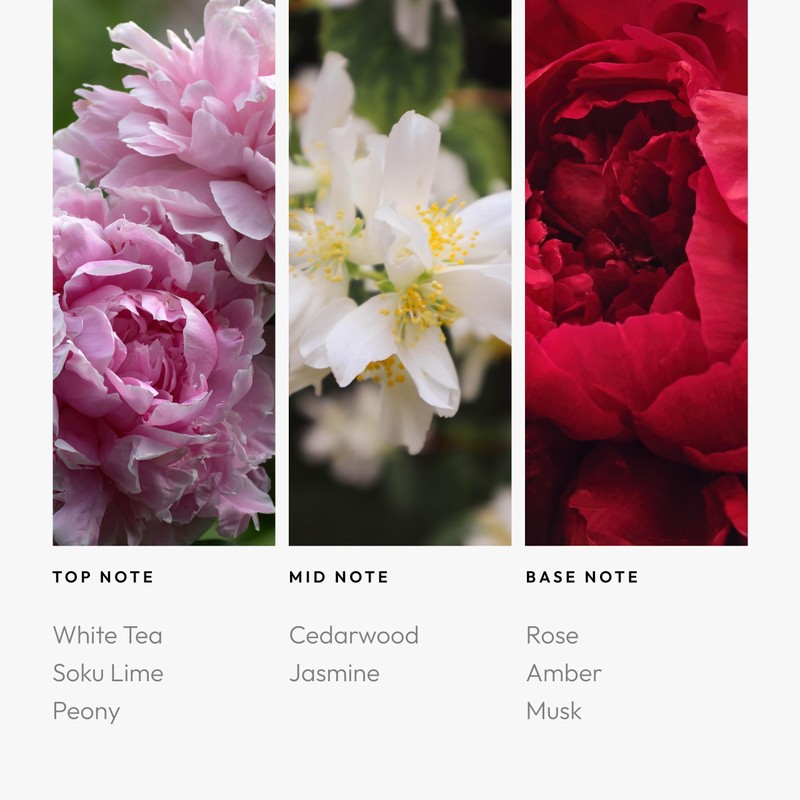The width and height of the screenshot is (800, 800).
Task: Click the Jasmine note text
Action: coord(335,673)
